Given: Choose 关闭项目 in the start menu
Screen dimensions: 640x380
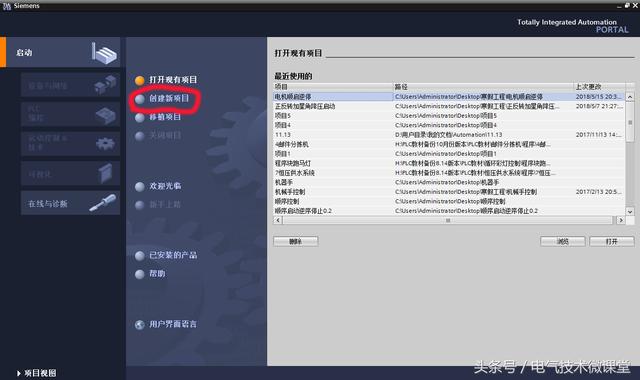Looking at the screenshot, I should pyautogui.click(x=165, y=136).
